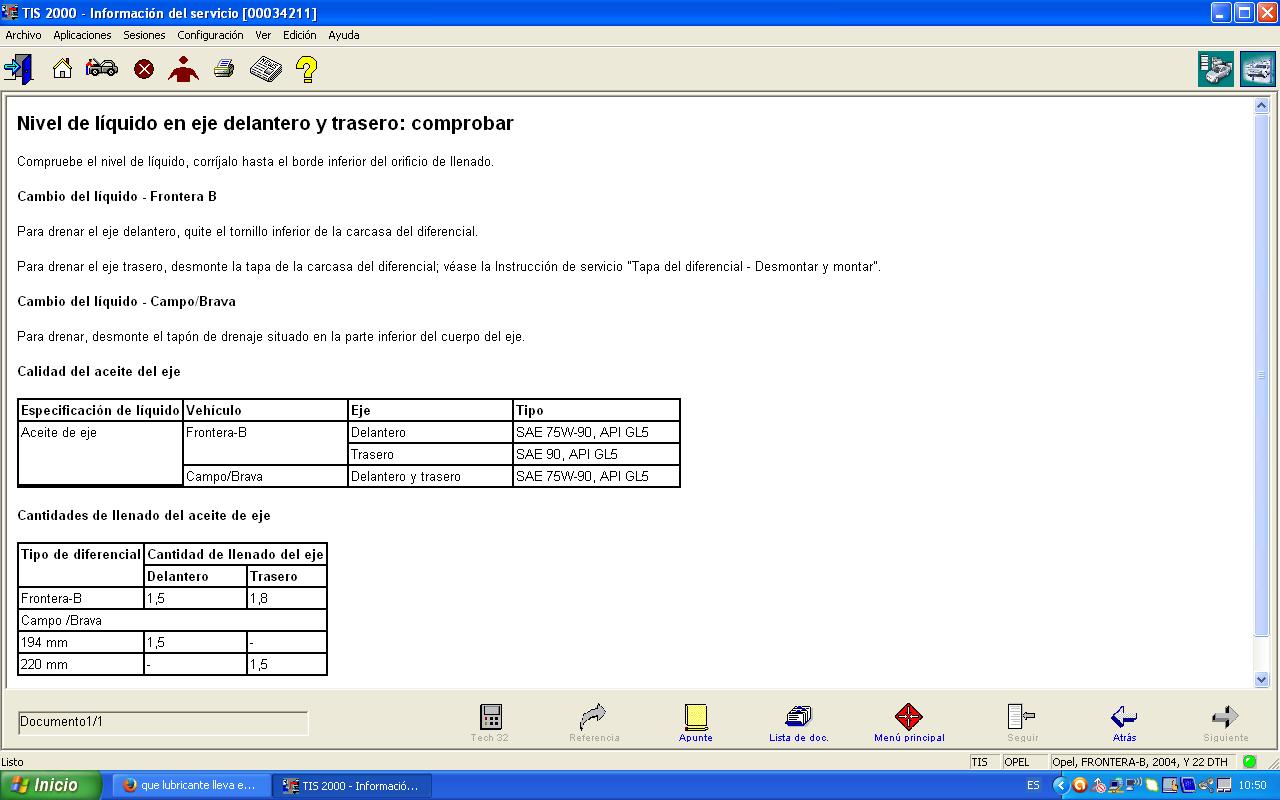The width and height of the screenshot is (1280, 800).
Task: Return to Menú principal
Action: [908, 723]
